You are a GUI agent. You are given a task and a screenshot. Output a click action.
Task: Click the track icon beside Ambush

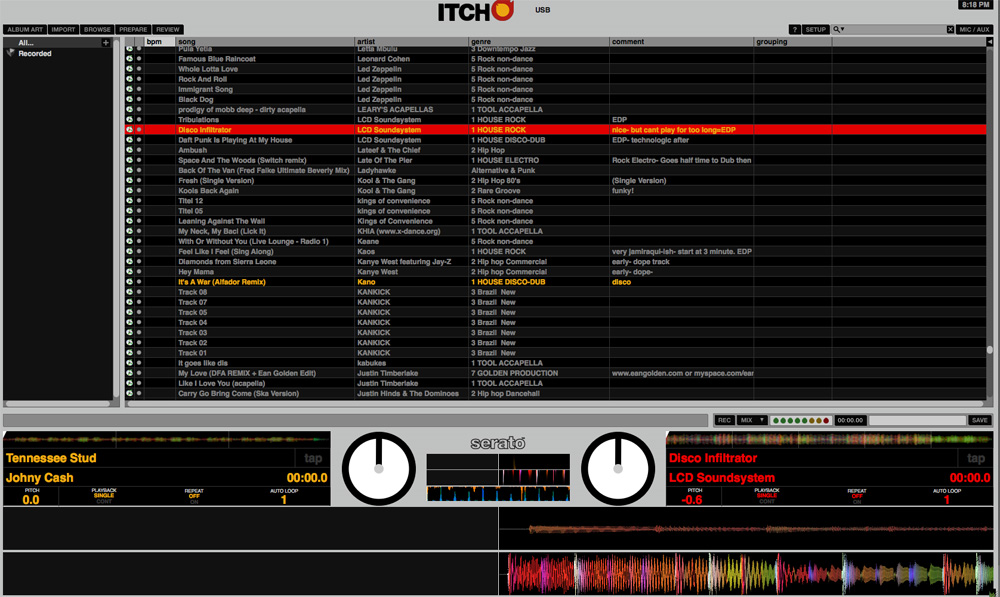pyautogui.click(x=129, y=150)
